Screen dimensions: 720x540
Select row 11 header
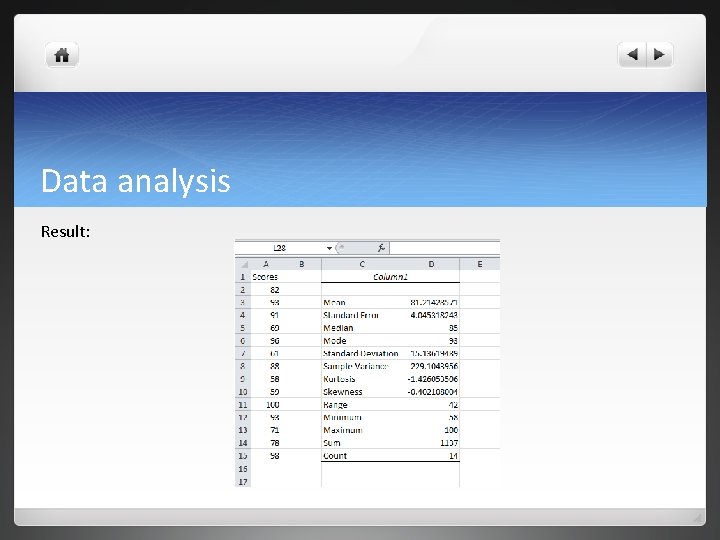pos(243,405)
